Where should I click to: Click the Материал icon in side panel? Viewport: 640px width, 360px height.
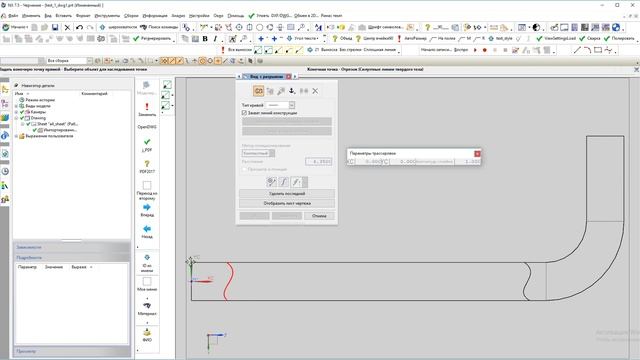pyautogui.click(x=147, y=305)
